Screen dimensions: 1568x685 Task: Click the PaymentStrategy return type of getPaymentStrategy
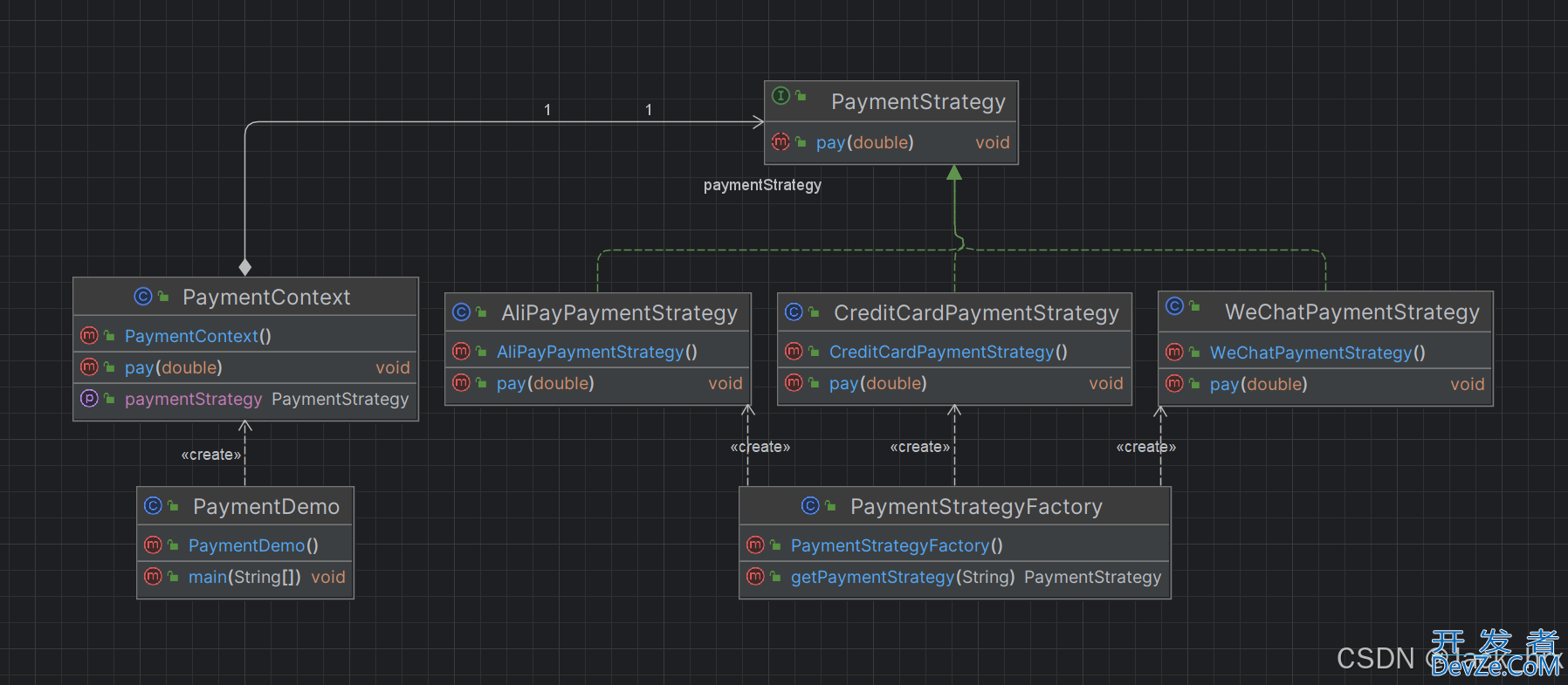(1092, 577)
